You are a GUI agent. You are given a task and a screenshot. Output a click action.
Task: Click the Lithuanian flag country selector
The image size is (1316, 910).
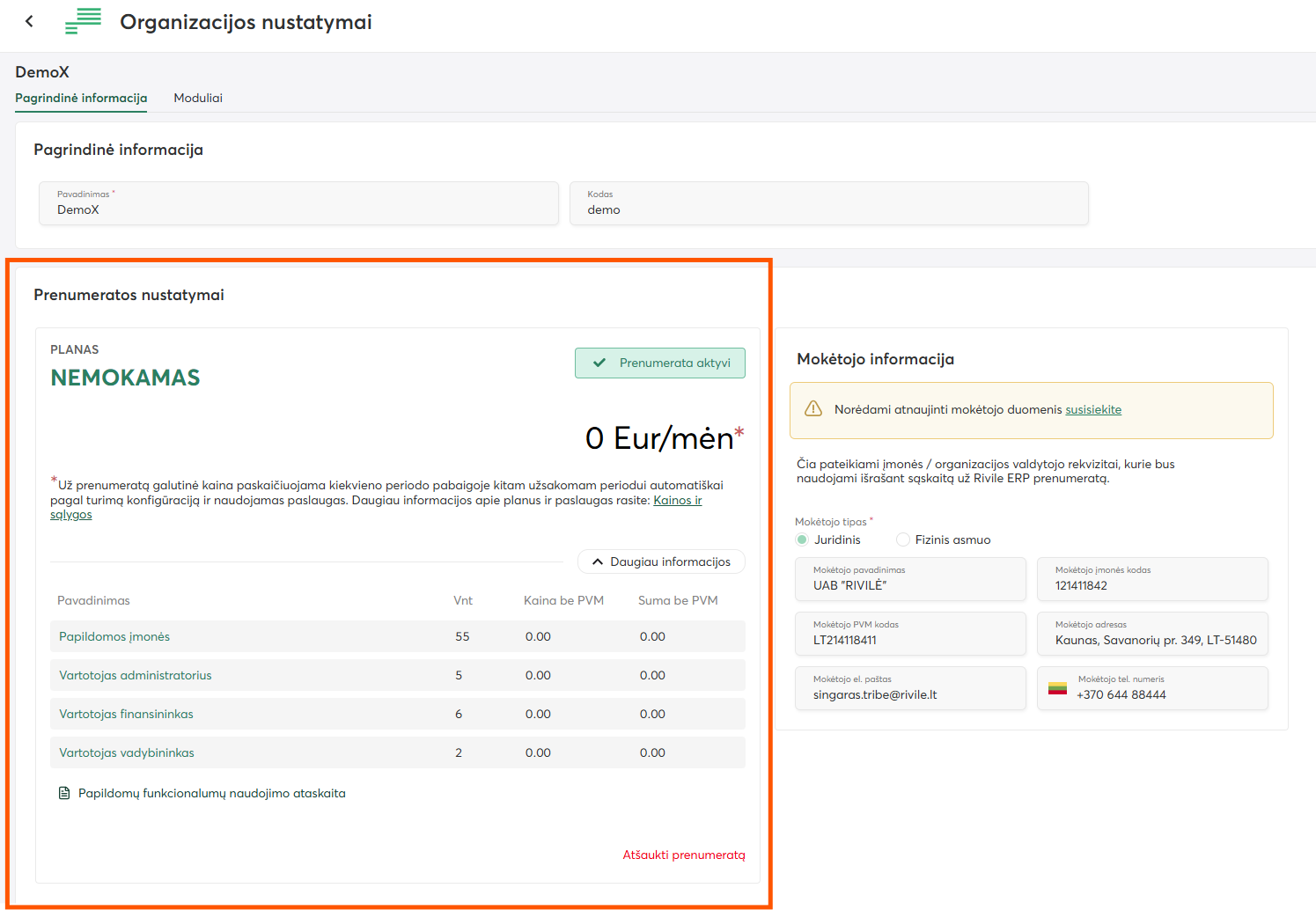click(1057, 688)
